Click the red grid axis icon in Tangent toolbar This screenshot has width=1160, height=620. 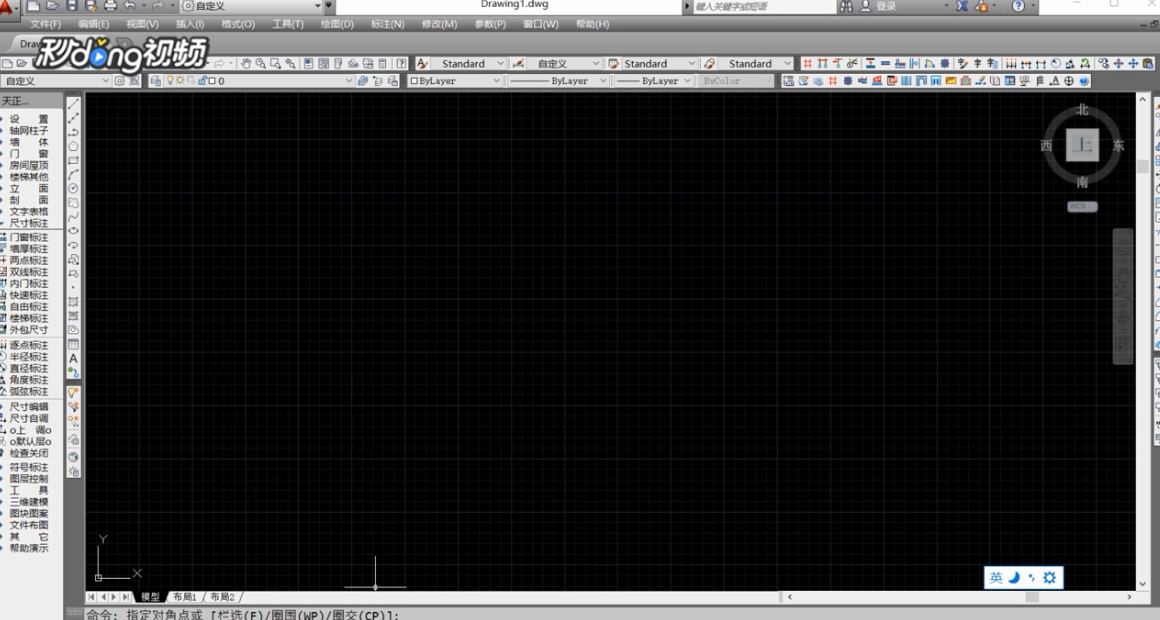[x=807, y=64]
